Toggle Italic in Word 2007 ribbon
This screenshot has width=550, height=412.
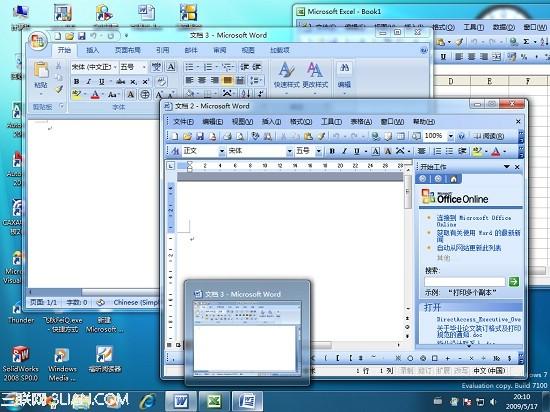point(88,81)
